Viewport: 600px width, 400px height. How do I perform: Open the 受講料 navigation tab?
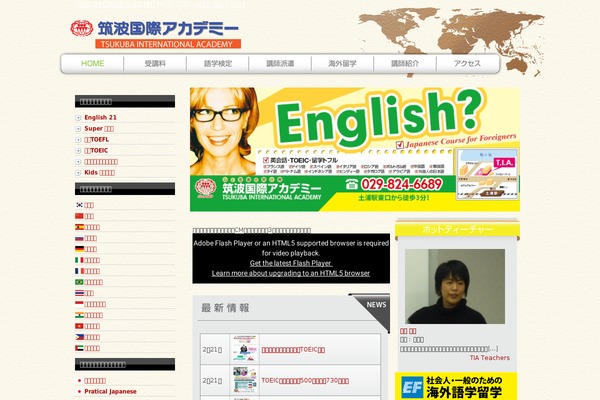click(x=155, y=64)
